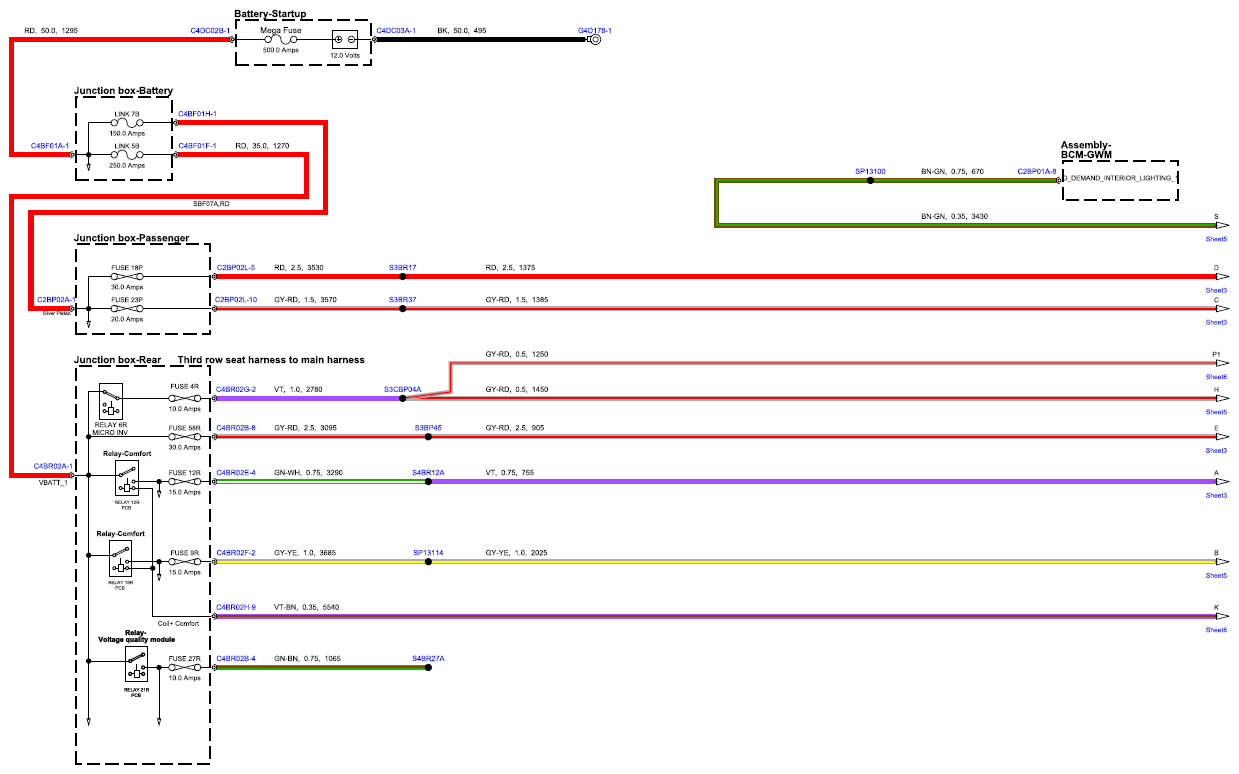Viewport: 1239px width, 774px height.
Task: Select the Assembly-BCM-GWM module box
Action: coord(1120,180)
